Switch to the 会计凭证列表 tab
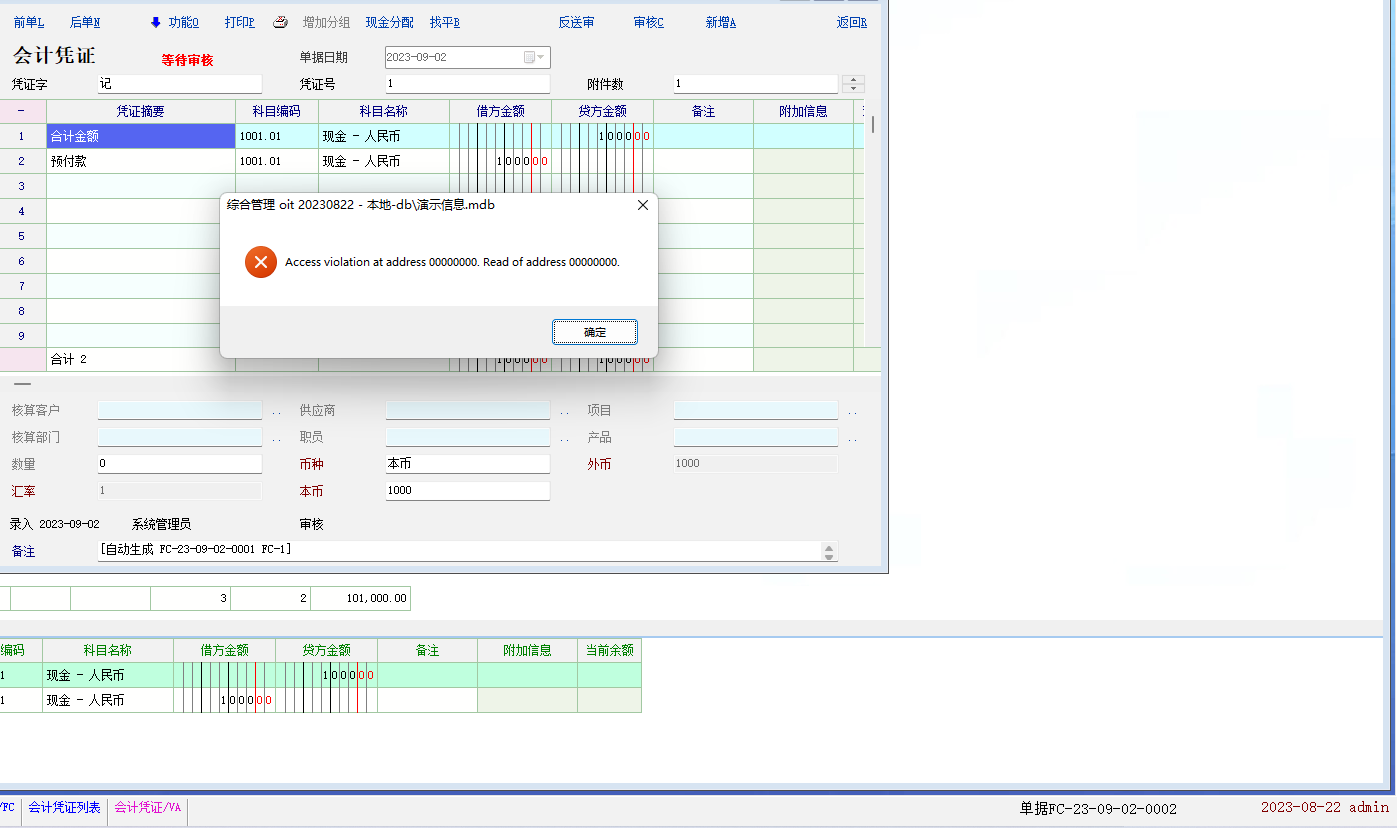This screenshot has height=828, width=1397. pyautogui.click(x=64, y=808)
